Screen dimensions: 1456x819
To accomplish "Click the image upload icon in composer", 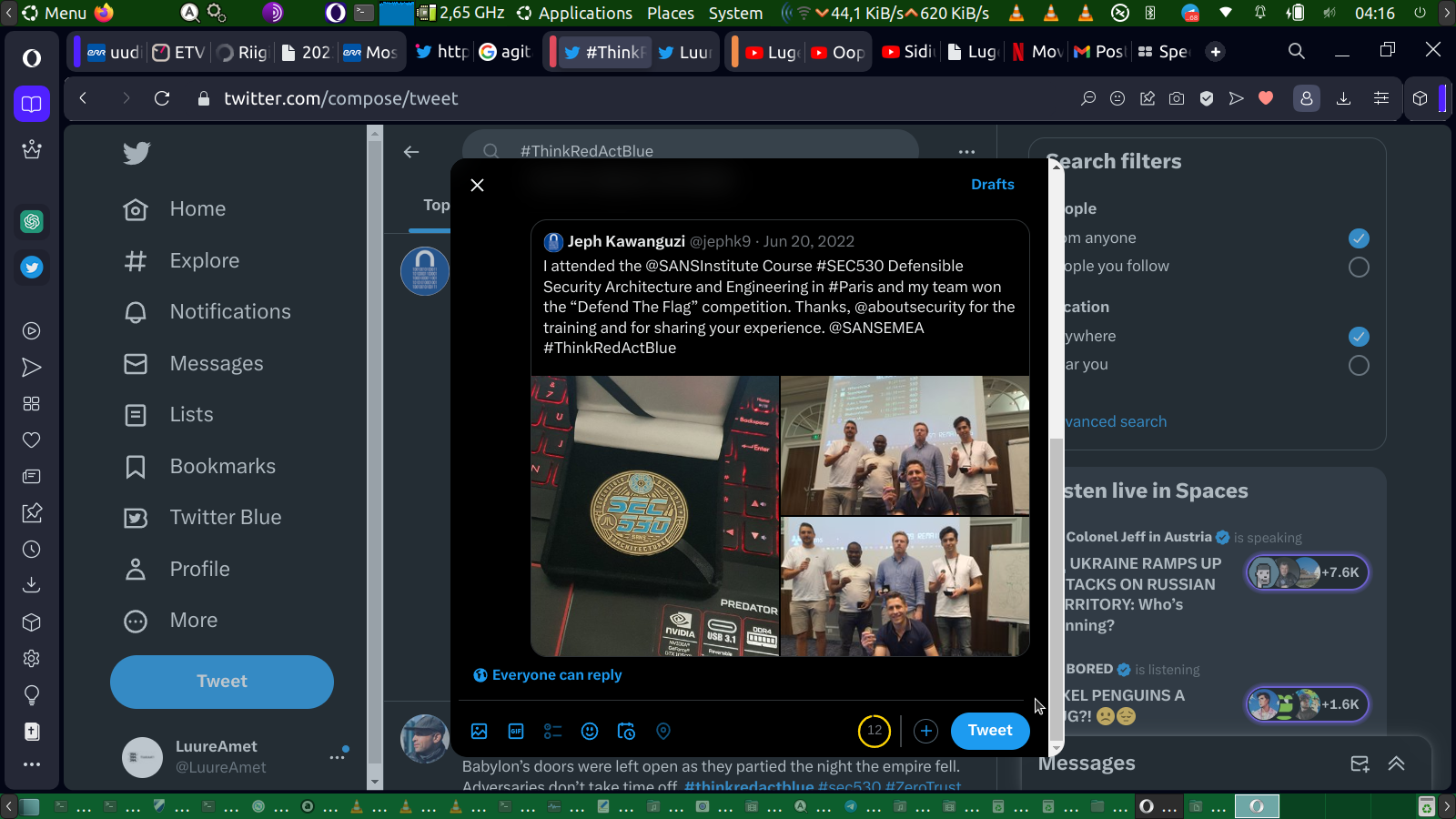I will tap(480, 731).
